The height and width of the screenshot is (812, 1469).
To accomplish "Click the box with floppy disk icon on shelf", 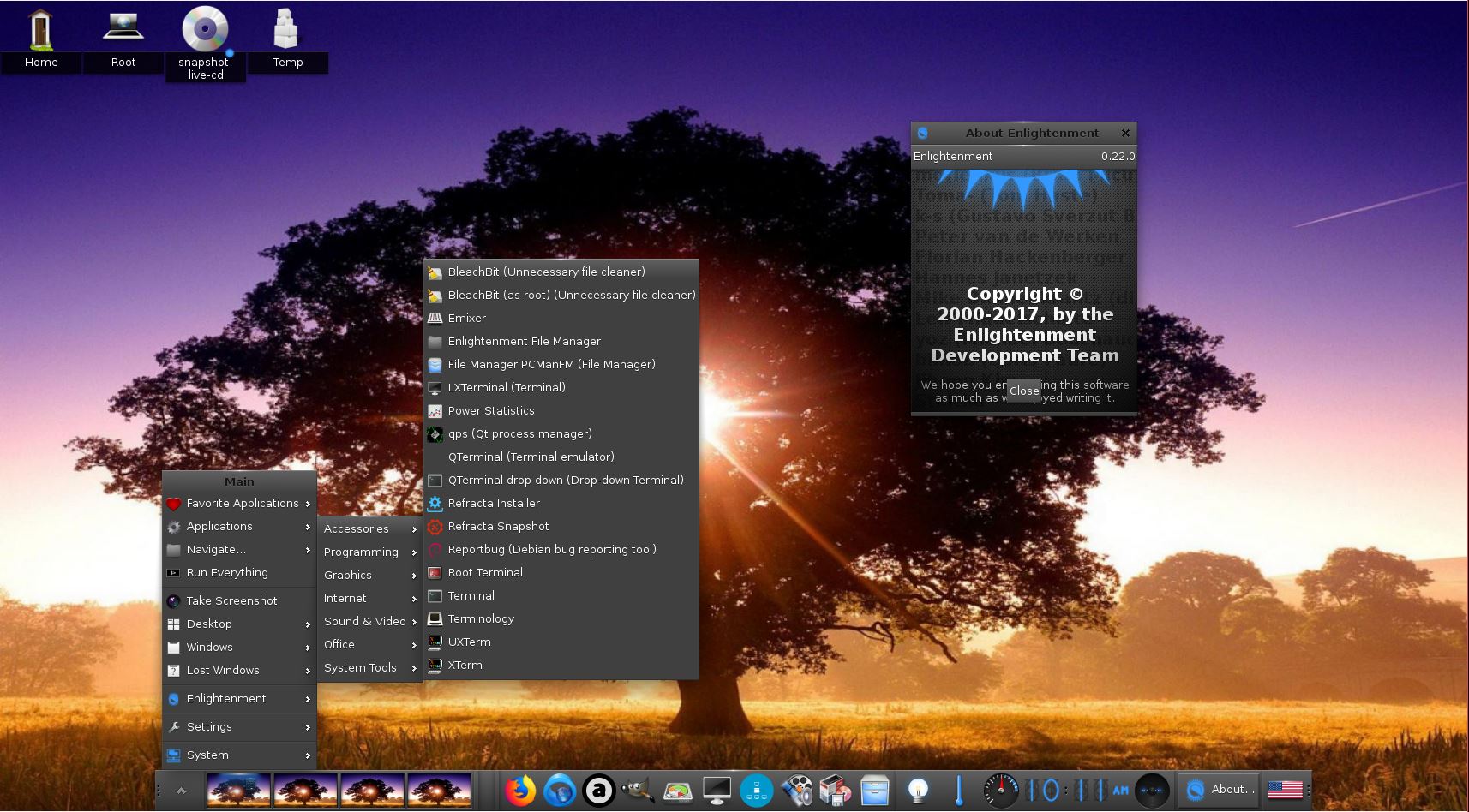I will [x=835, y=791].
